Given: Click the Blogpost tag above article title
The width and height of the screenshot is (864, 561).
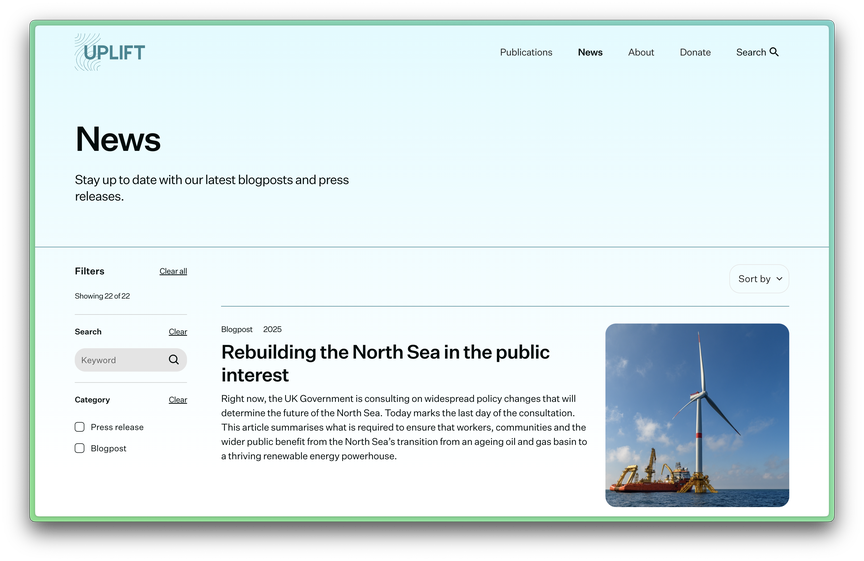Looking at the screenshot, I should click(x=236, y=329).
